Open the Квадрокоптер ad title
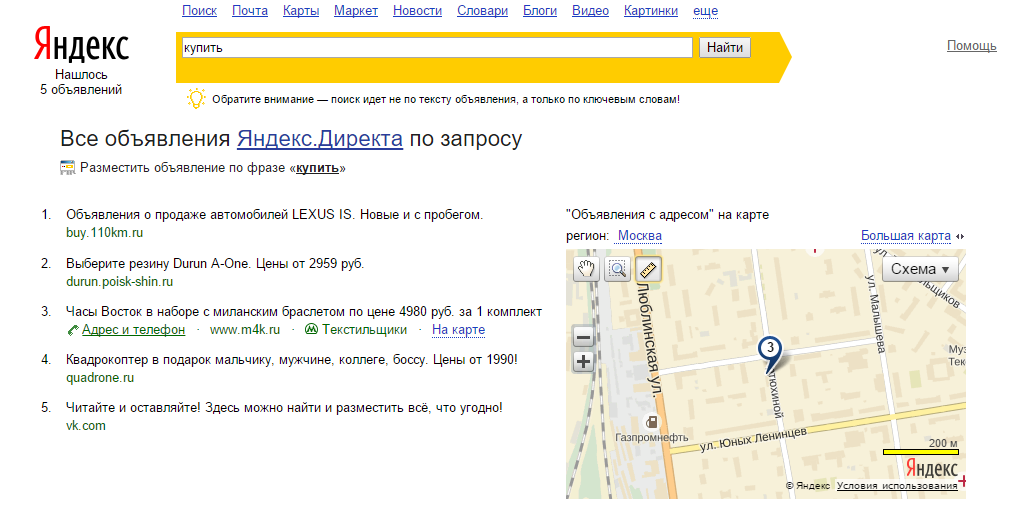The image size is (1009, 507). (x=292, y=360)
